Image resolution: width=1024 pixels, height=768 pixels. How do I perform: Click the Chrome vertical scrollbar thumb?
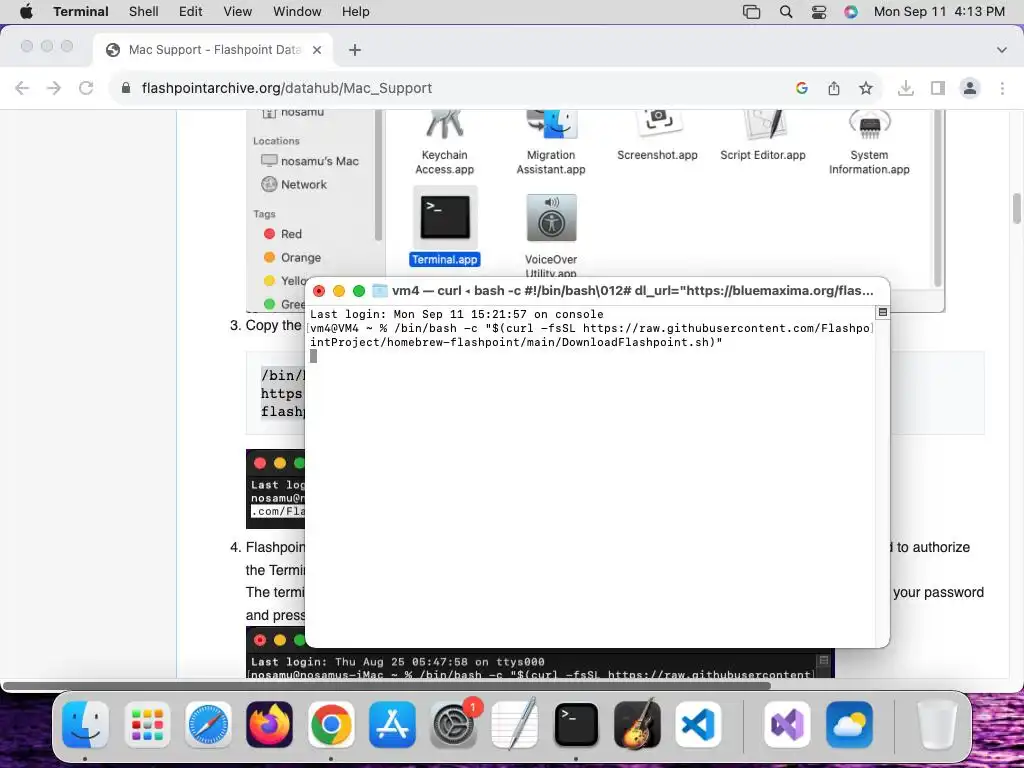click(x=1017, y=209)
